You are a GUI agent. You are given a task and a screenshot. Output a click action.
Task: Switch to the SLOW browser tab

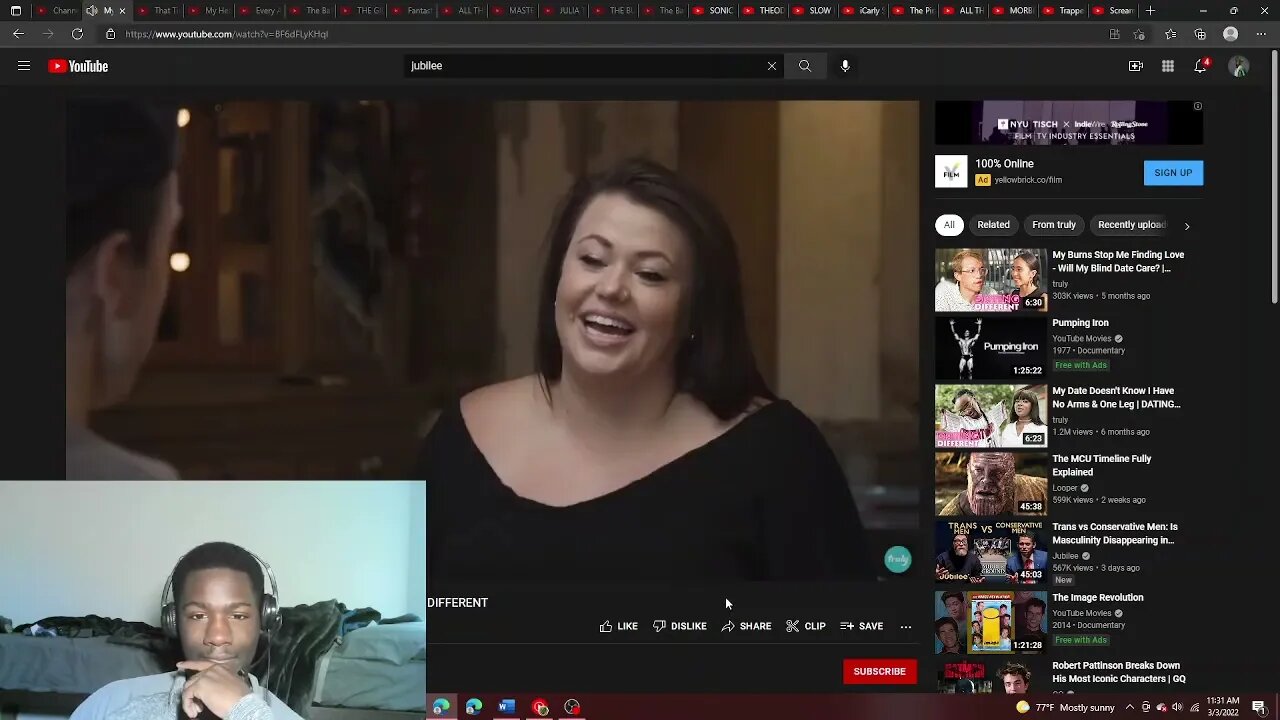pos(814,11)
